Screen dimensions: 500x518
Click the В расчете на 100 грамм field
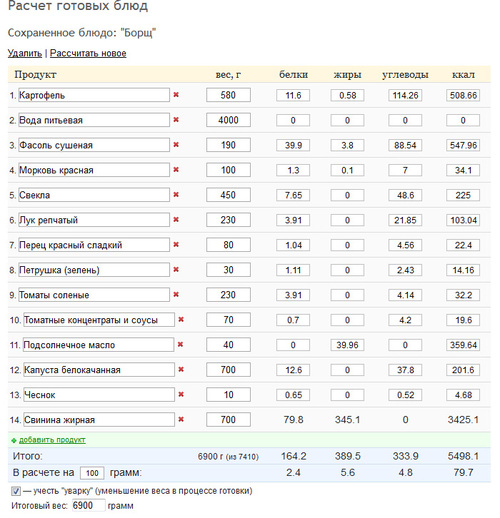[92, 473]
